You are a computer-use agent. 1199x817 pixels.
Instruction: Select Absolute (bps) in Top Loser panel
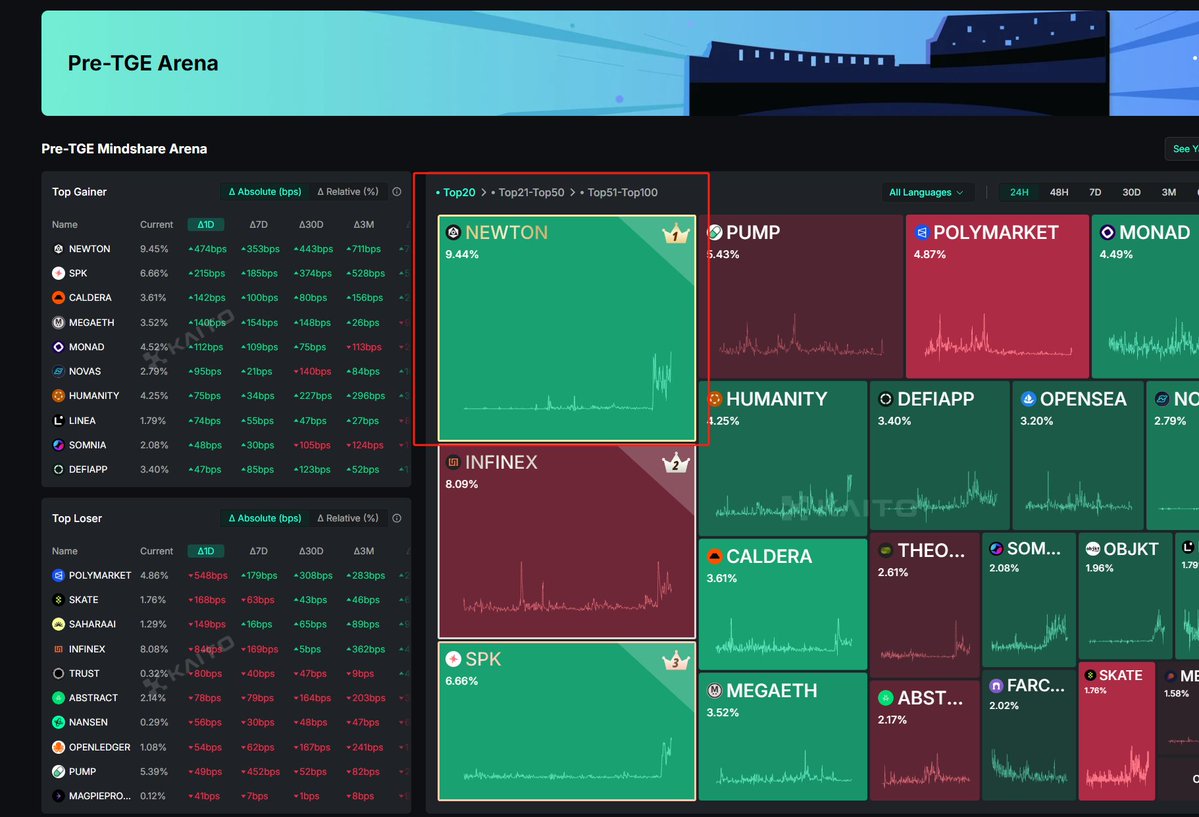pos(265,519)
